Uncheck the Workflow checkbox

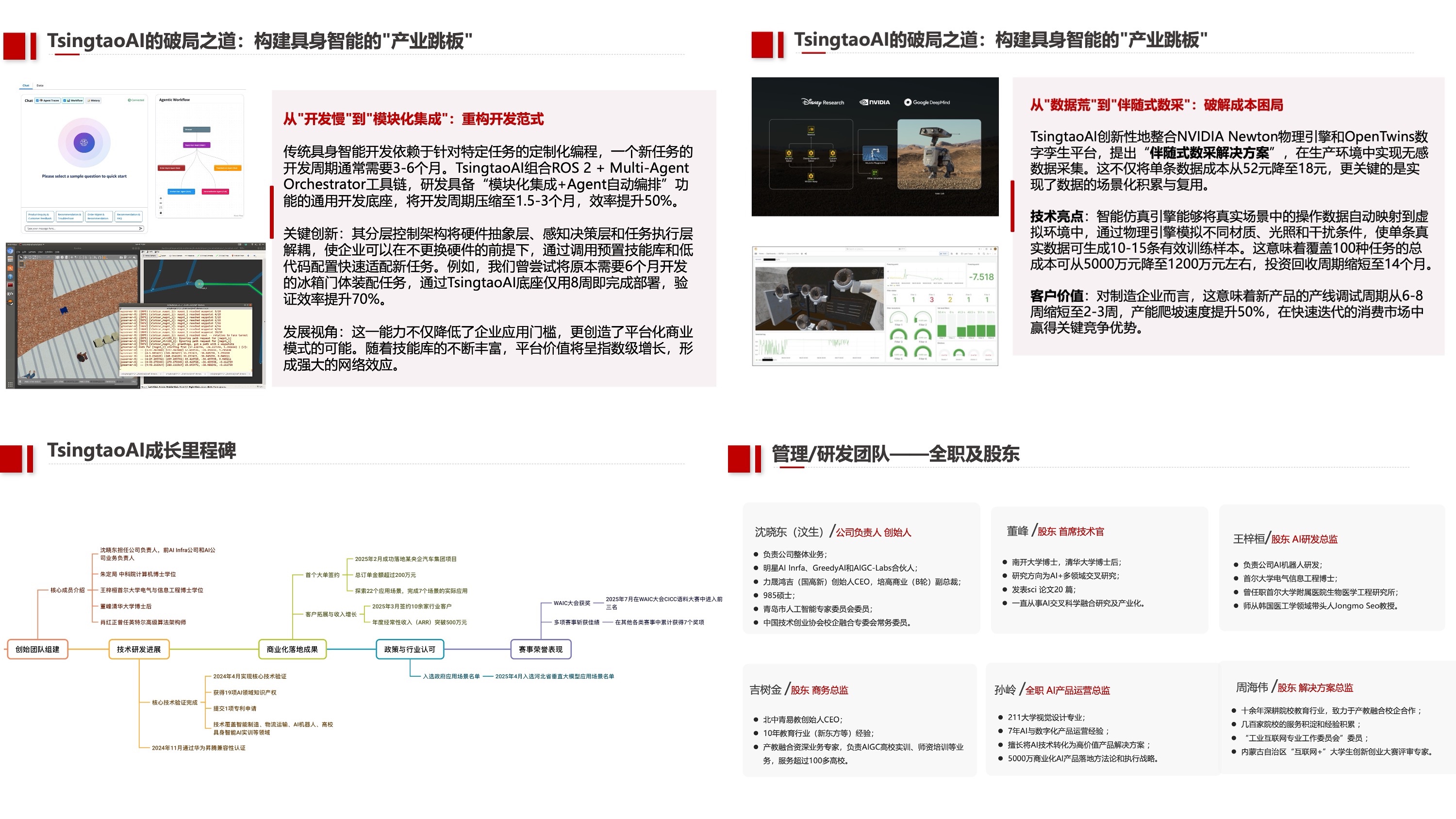click(65, 100)
